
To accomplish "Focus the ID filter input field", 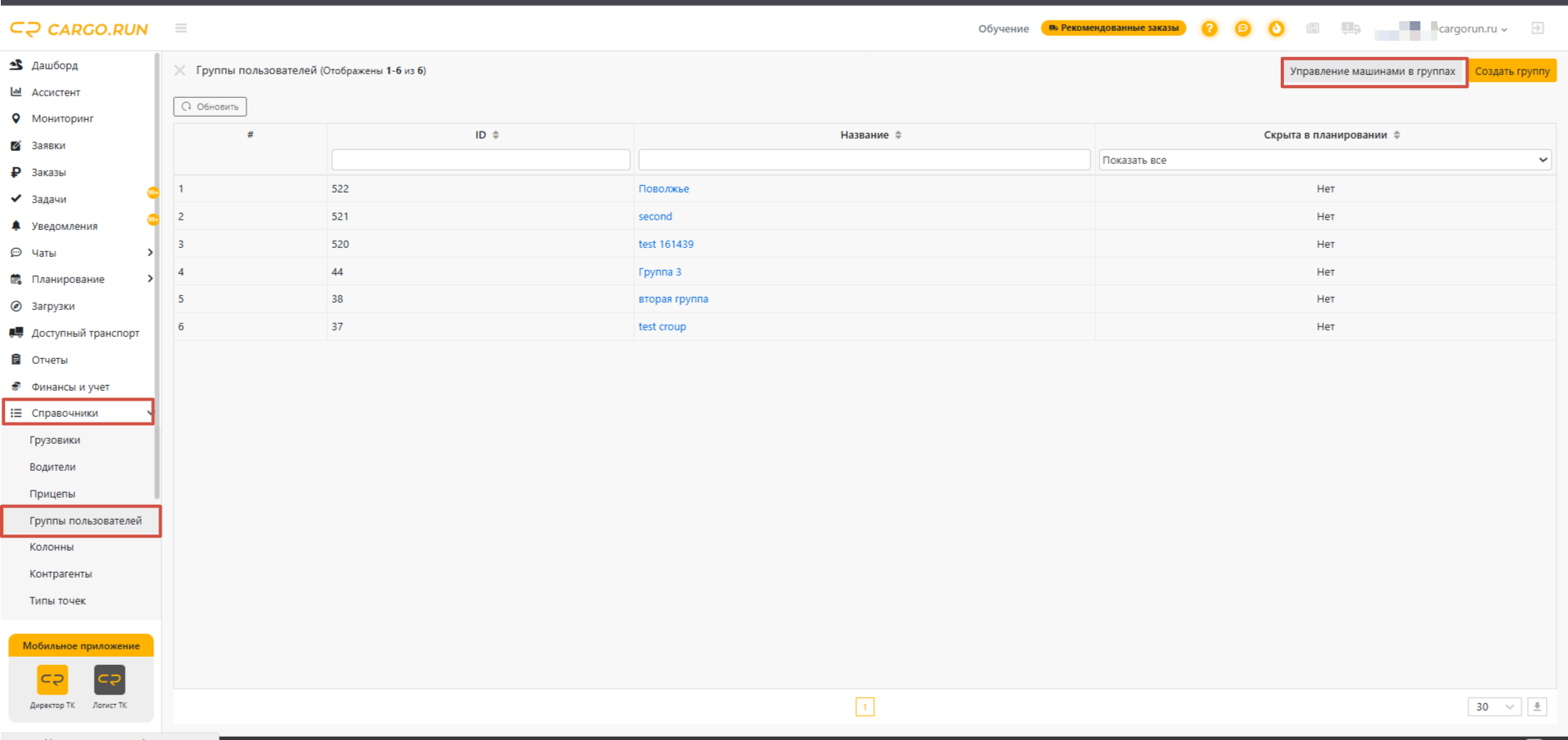I will click(x=481, y=160).
